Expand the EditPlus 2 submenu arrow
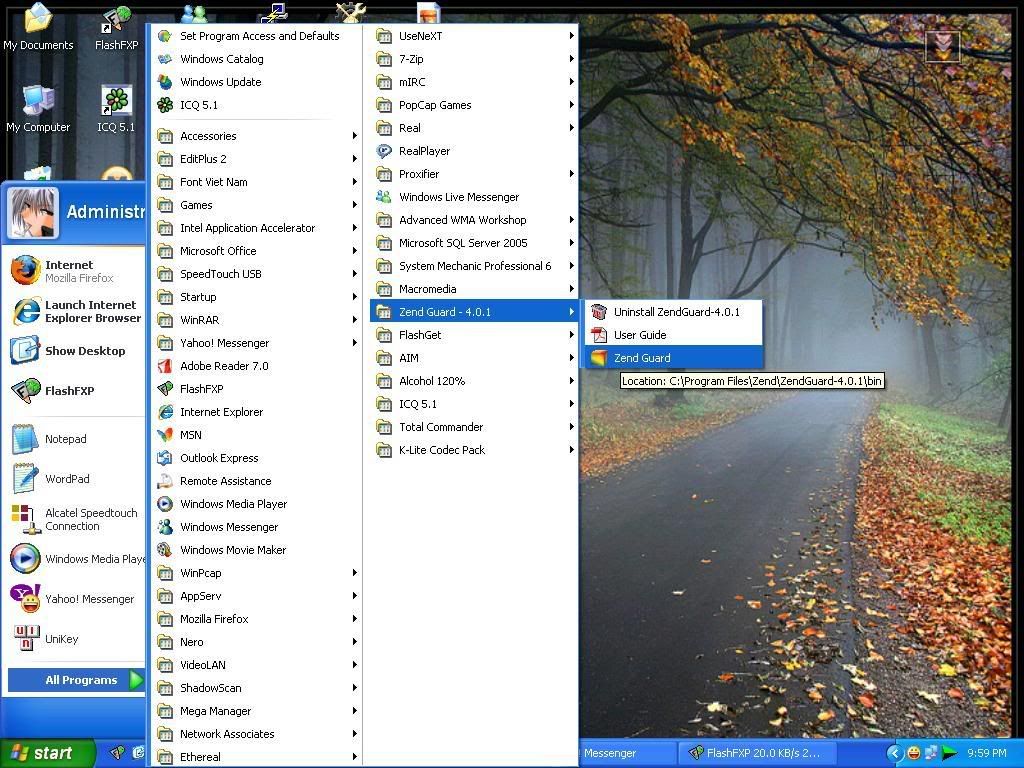 click(x=355, y=159)
